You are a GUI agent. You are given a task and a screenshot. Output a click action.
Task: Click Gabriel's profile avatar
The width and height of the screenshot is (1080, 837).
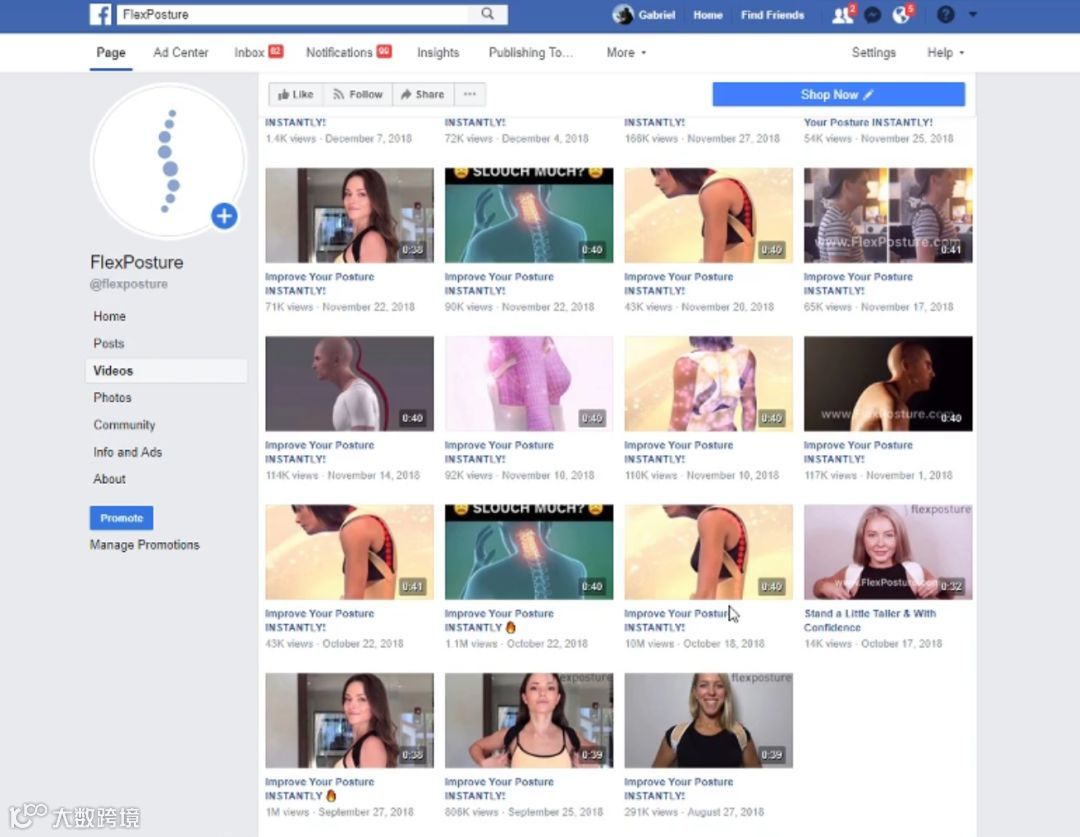pyautogui.click(x=623, y=14)
